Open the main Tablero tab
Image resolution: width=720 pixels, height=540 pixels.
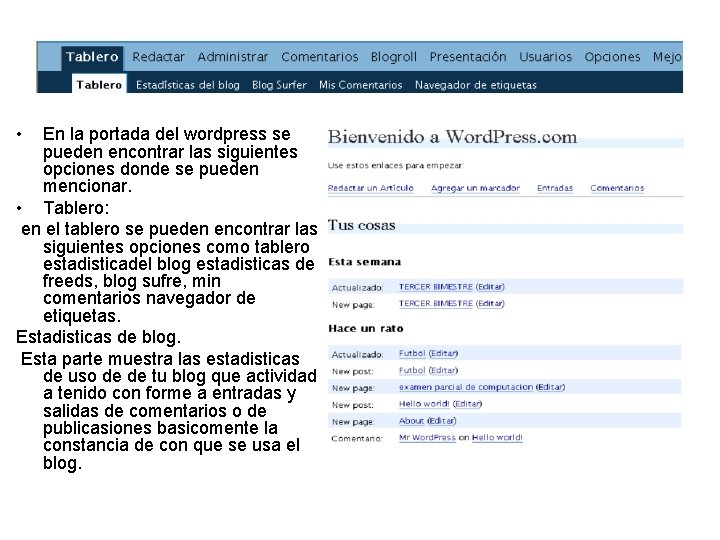click(92, 57)
